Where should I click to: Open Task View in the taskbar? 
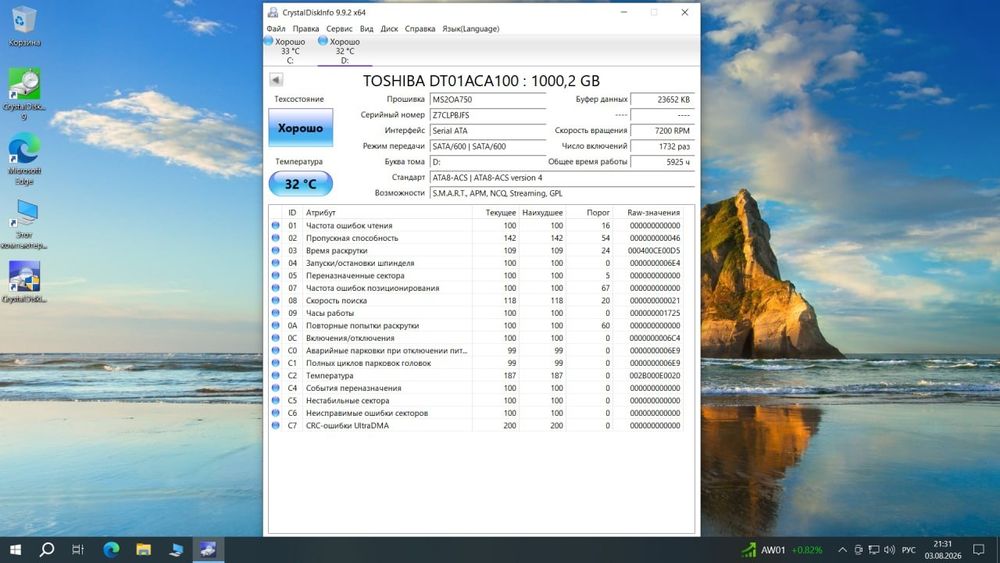click(x=78, y=550)
